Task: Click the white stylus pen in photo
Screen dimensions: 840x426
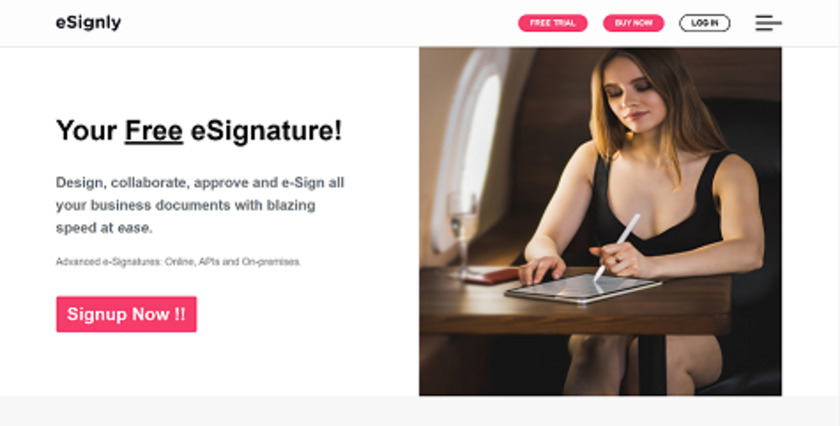Action: (618, 246)
